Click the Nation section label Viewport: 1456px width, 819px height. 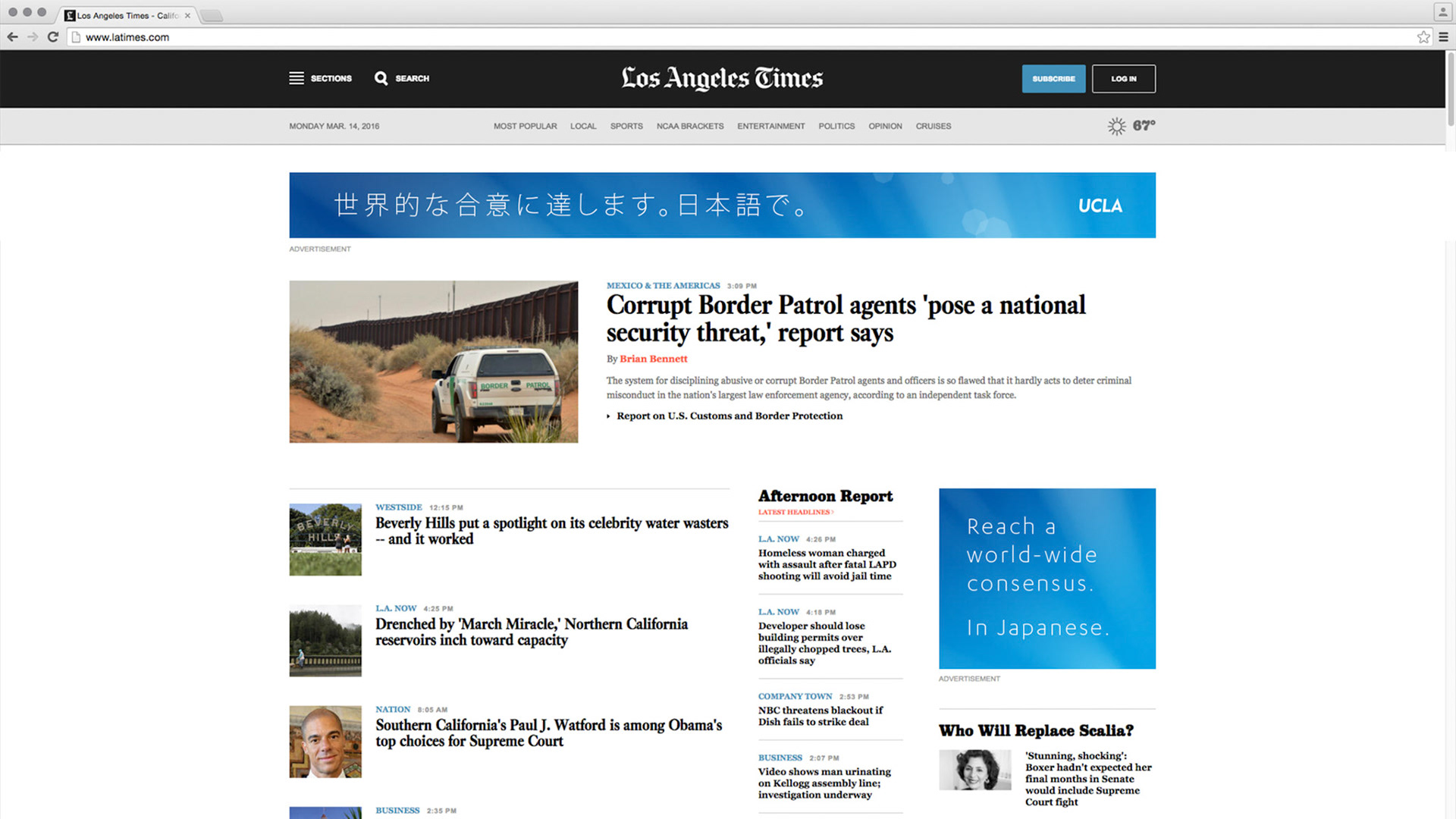tap(392, 710)
